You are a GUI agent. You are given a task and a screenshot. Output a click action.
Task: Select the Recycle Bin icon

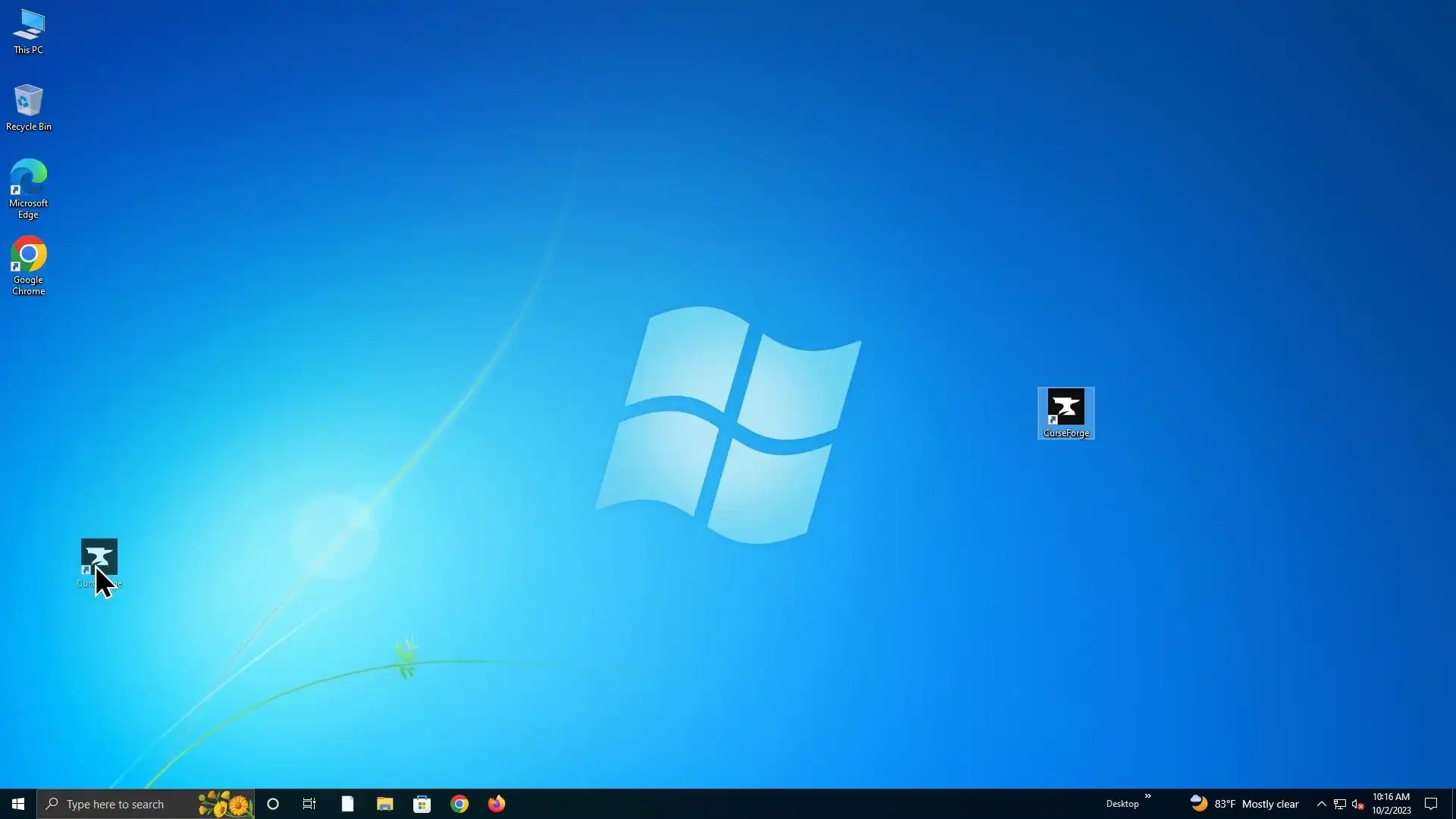coord(28,106)
